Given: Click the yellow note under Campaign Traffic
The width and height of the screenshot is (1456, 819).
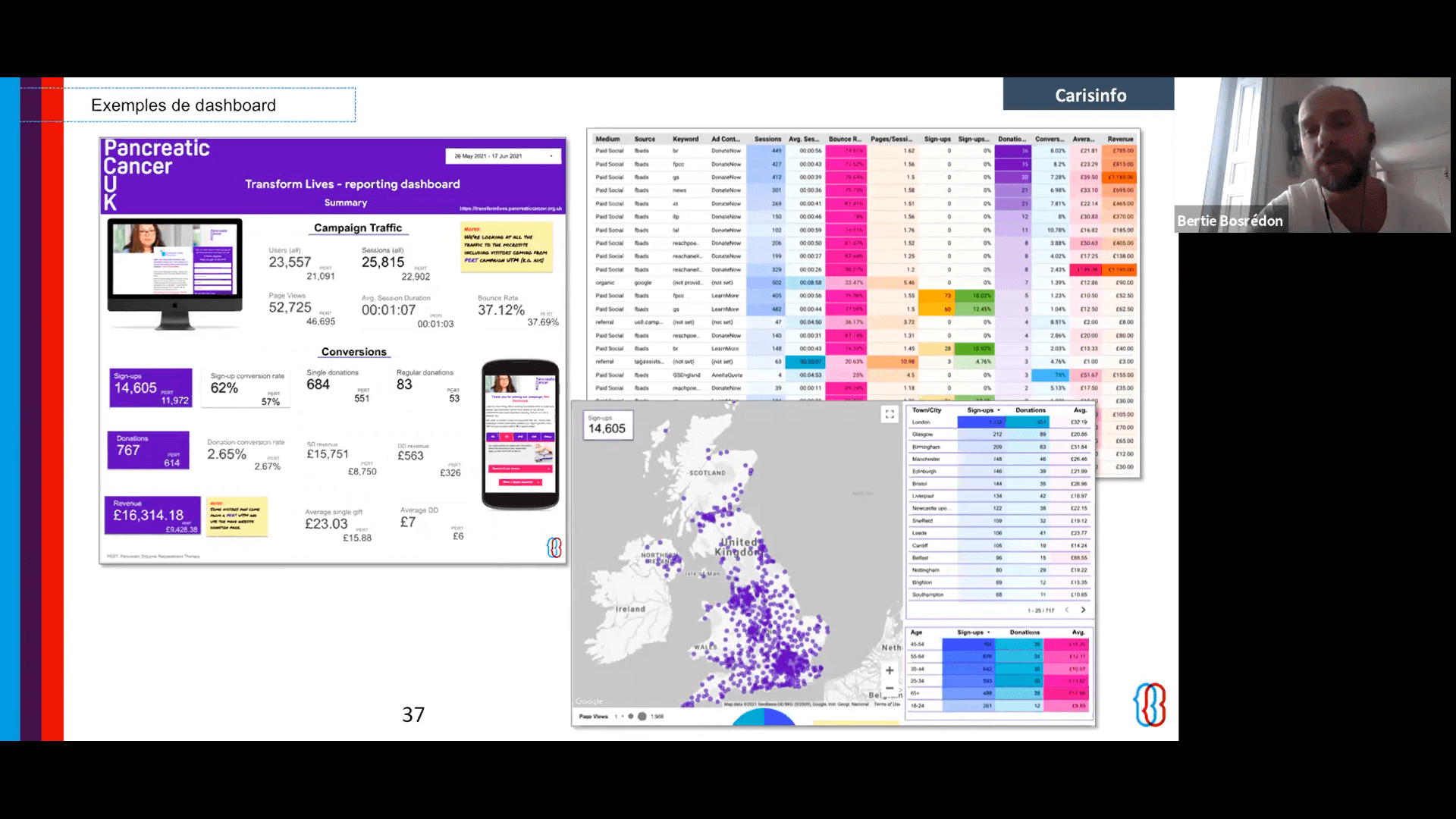Looking at the screenshot, I should [x=507, y=248].
